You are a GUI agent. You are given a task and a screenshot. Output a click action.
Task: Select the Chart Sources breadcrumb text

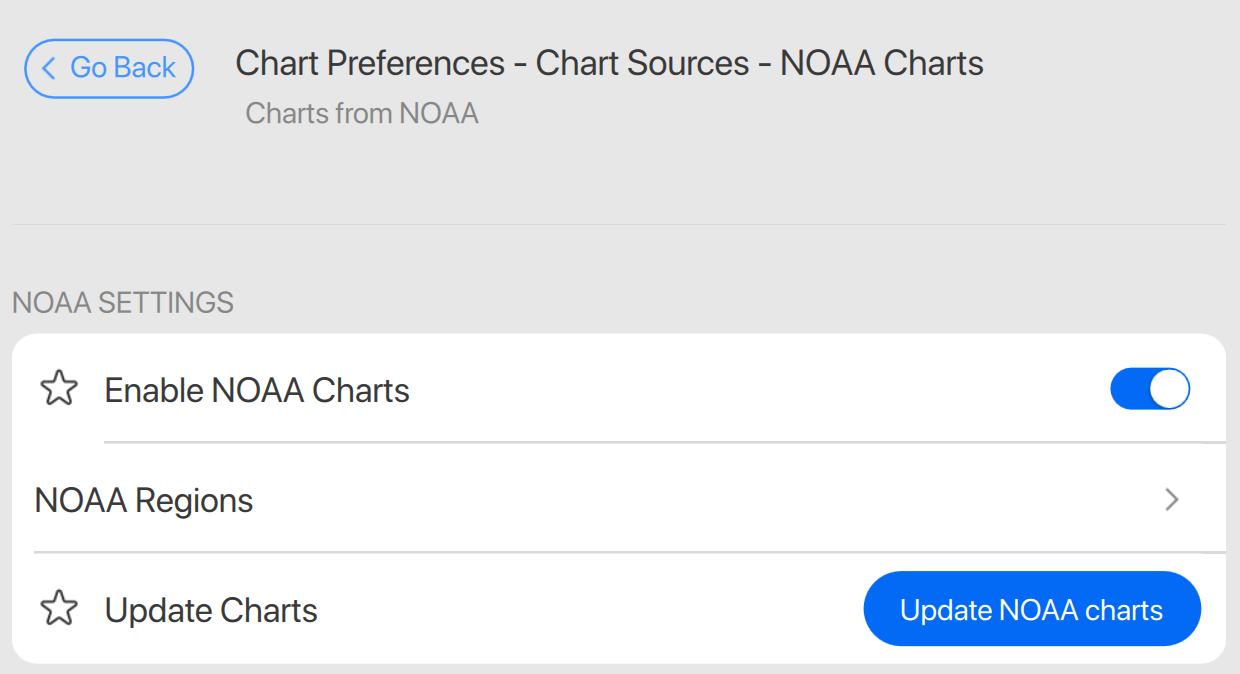tap(642, 64)
